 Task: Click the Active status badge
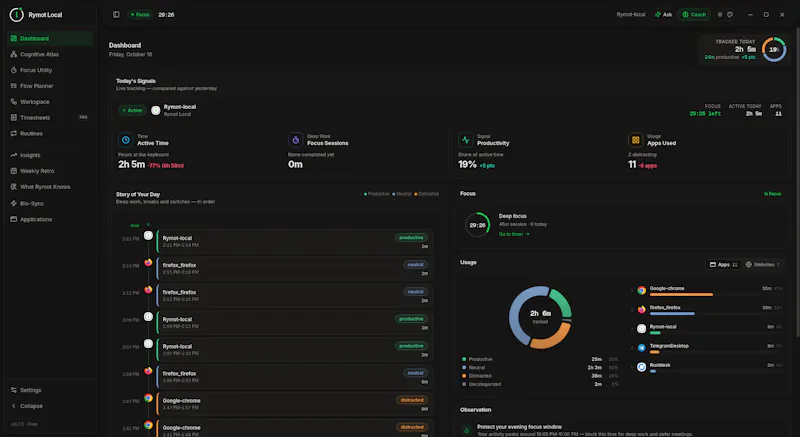coord(133,110)
